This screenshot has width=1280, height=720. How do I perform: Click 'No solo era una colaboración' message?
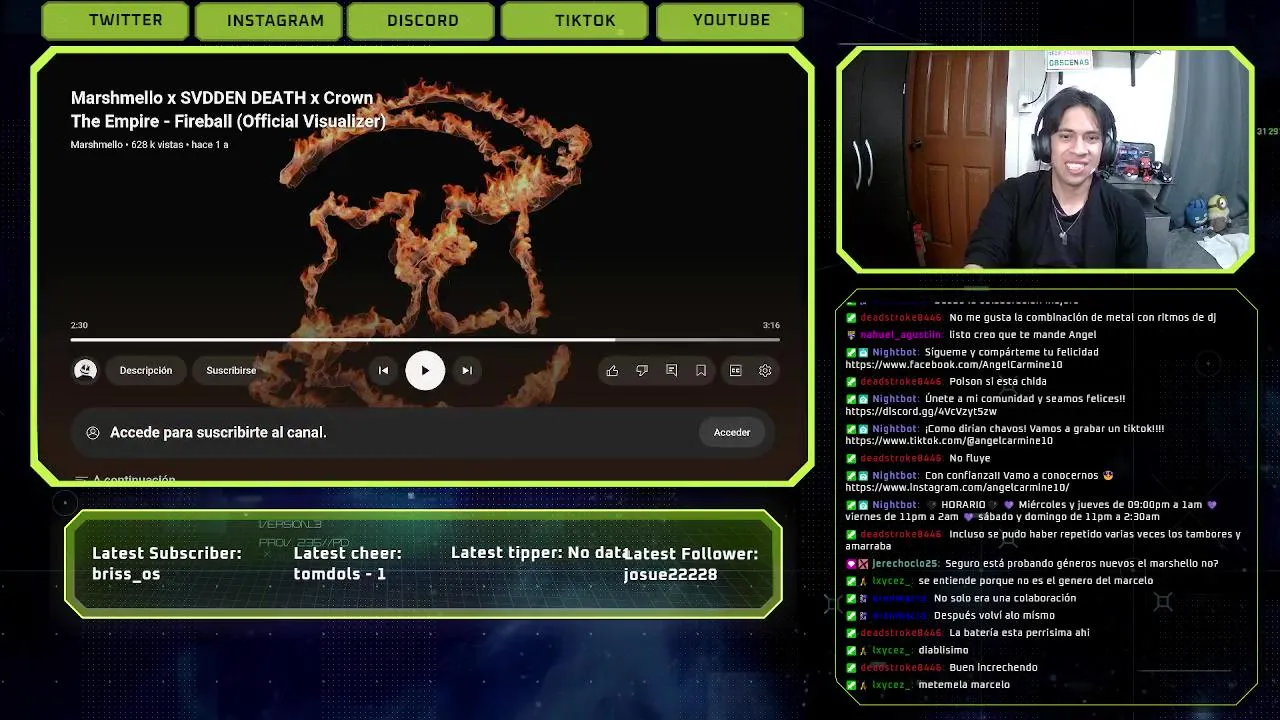point(1005,598)
